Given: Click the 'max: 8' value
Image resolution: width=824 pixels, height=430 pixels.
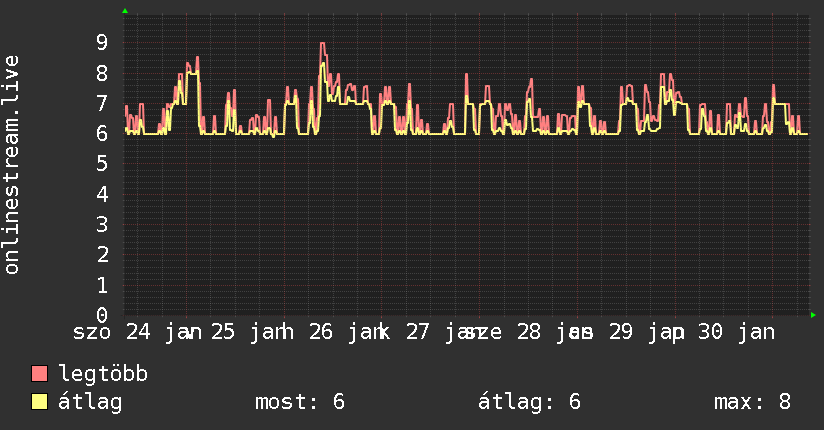Looking at the screenshot, I should (x=753, y=402).
